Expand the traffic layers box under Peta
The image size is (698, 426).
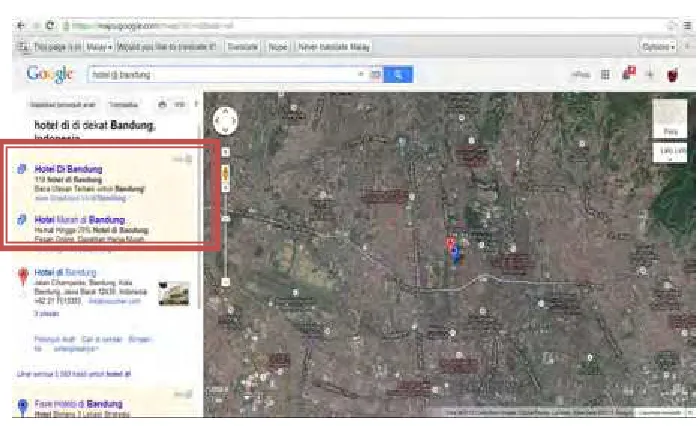coord(670,152)
